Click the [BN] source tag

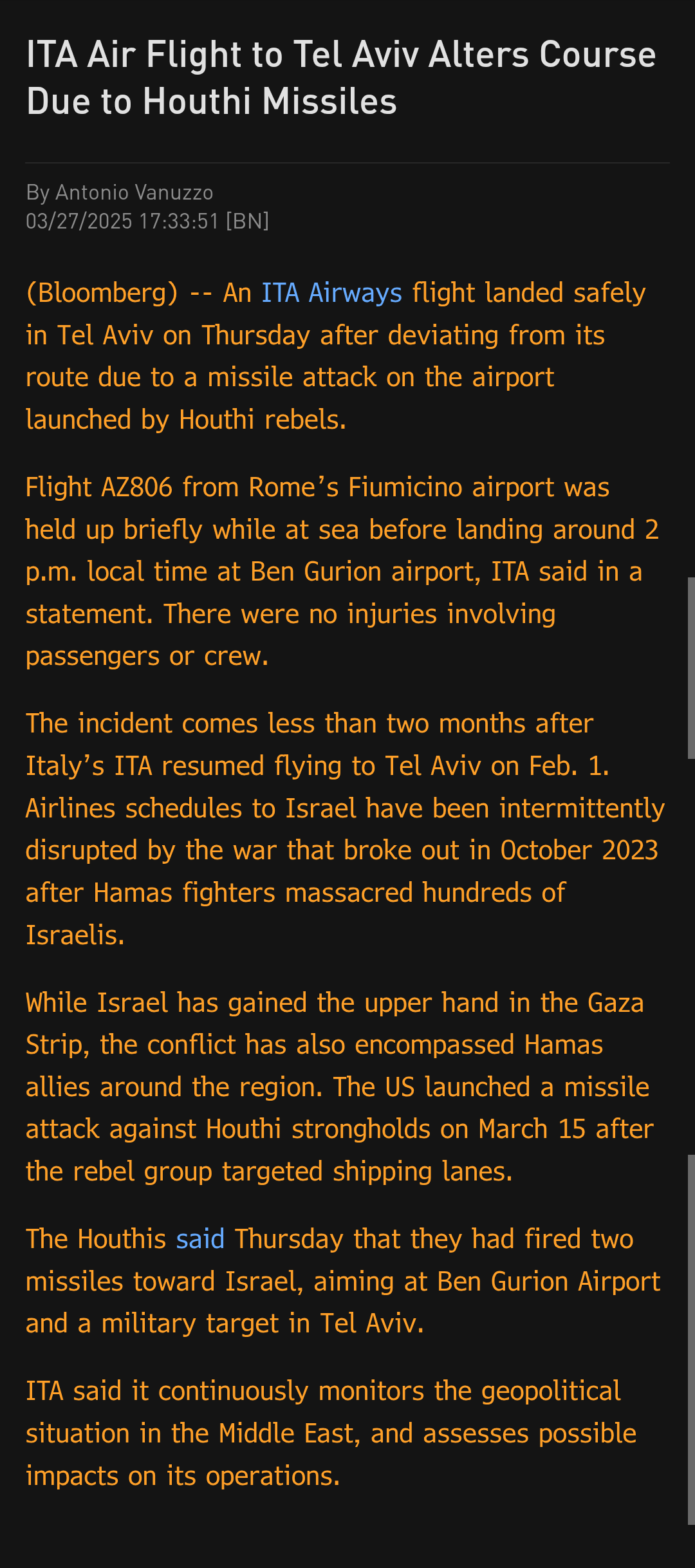click(247, 221)
